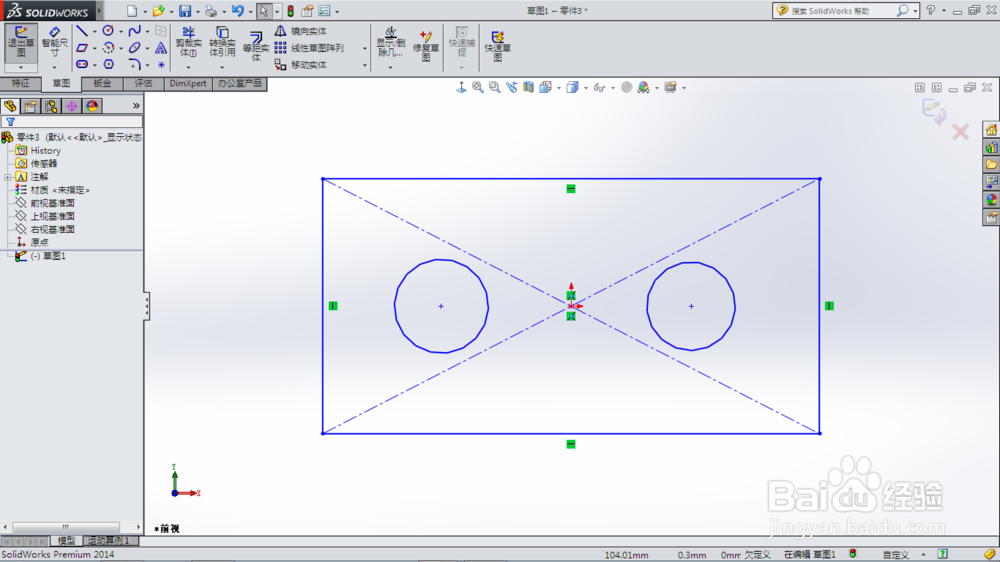The image size is (1000, 562).
Task: Open the dropdown under Exit Sketch
Action: point(21,68)
